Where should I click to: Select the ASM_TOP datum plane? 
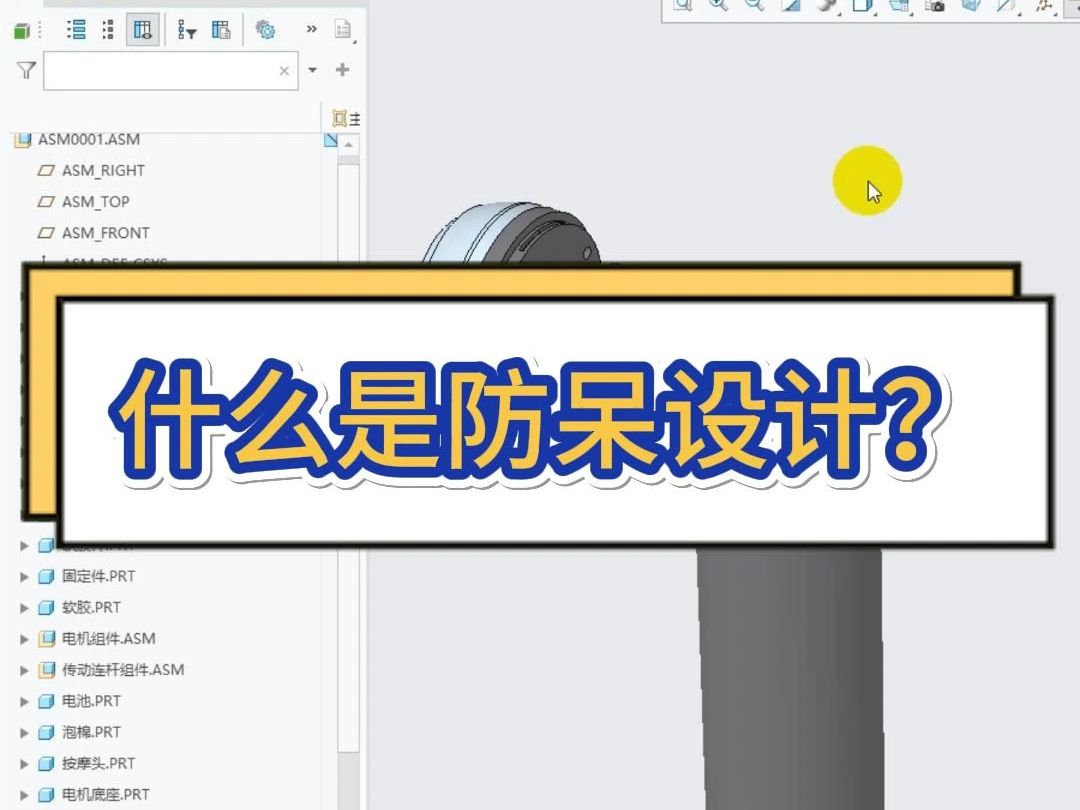96,202
